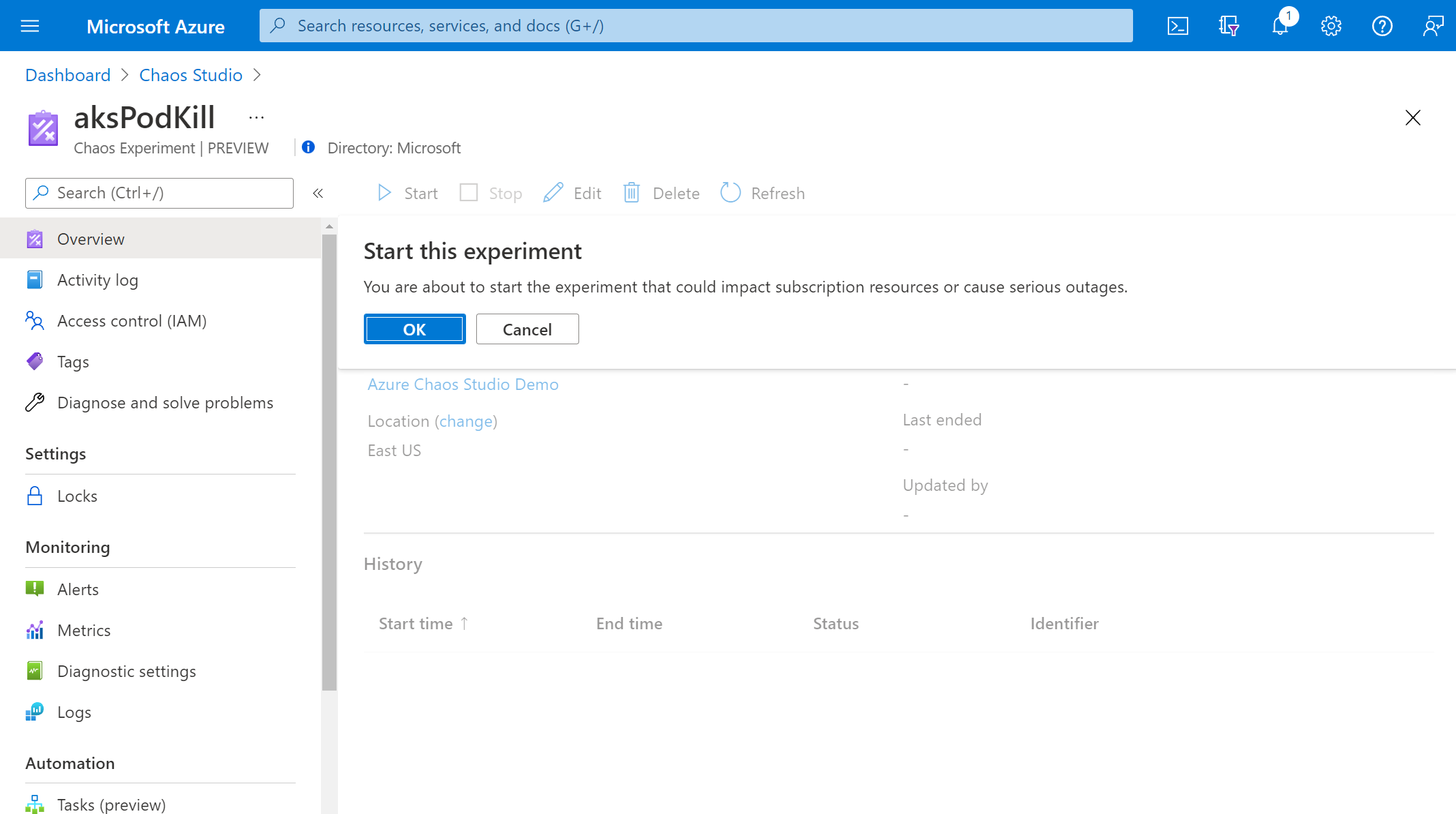Click Cancel to abort experiment start
This screenshot has height=814, width=1456.
point(526,328)
